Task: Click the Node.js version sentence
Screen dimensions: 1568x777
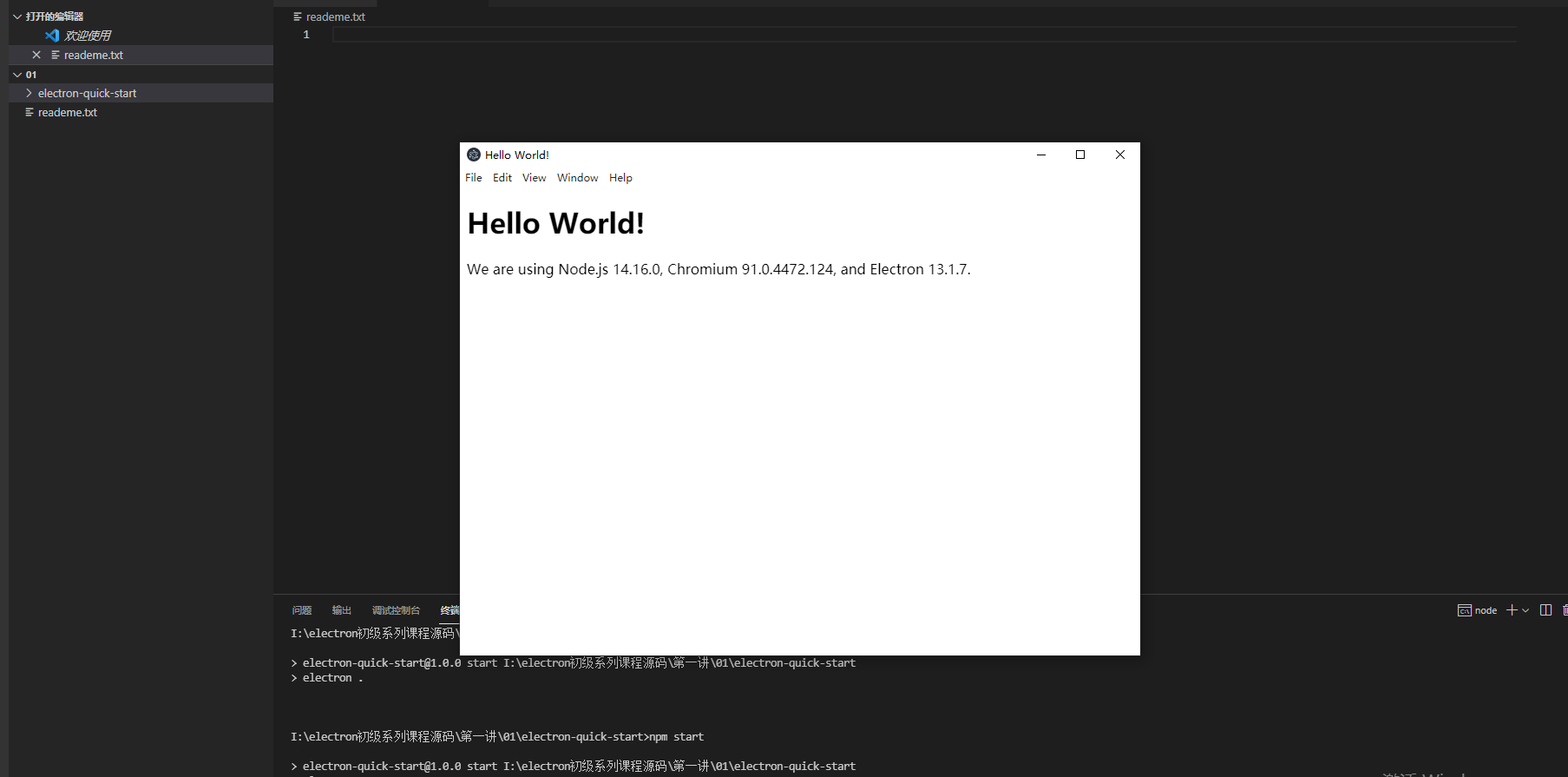Action: 718,269
